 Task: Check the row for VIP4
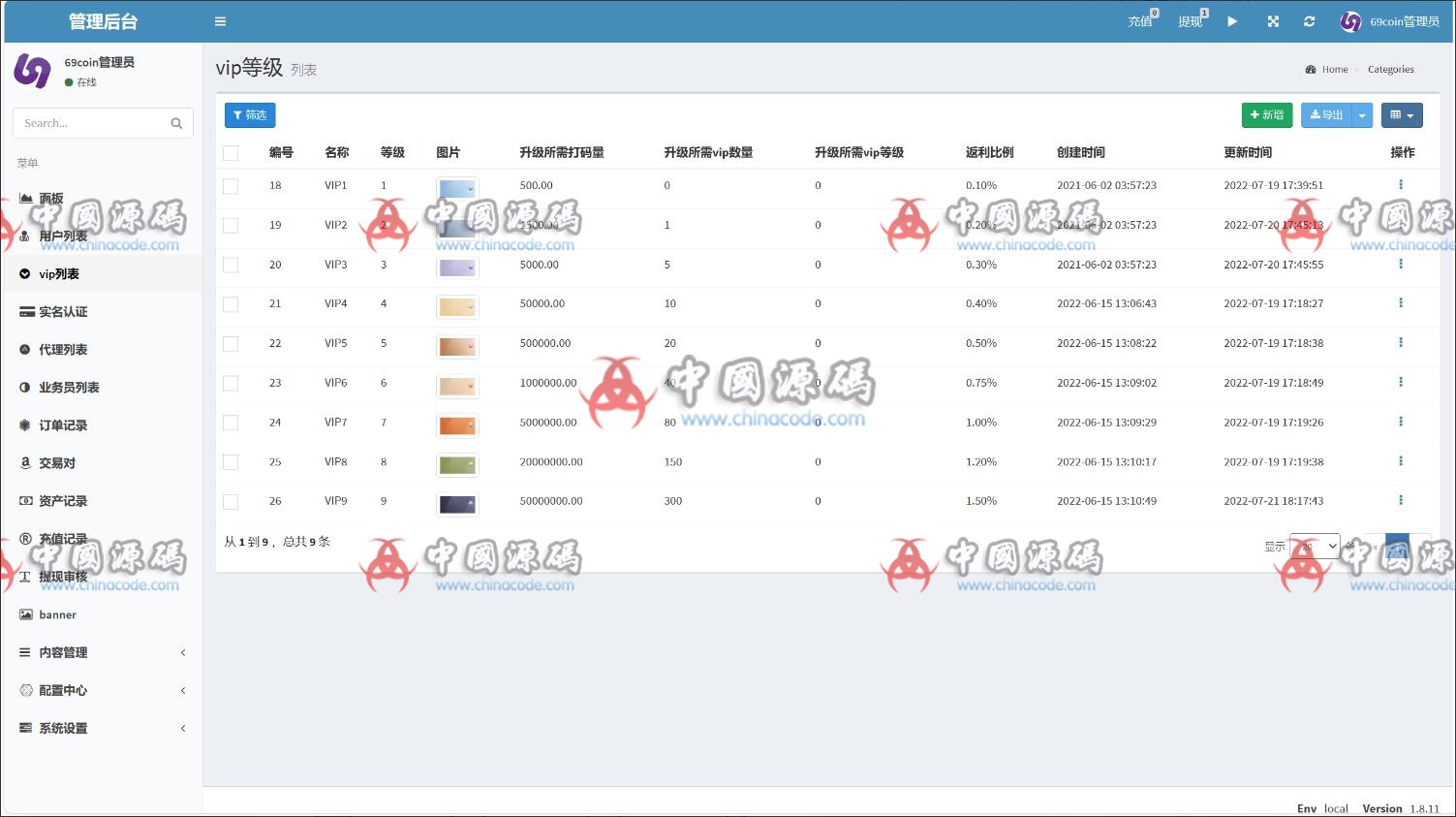[x=231, y=304]
